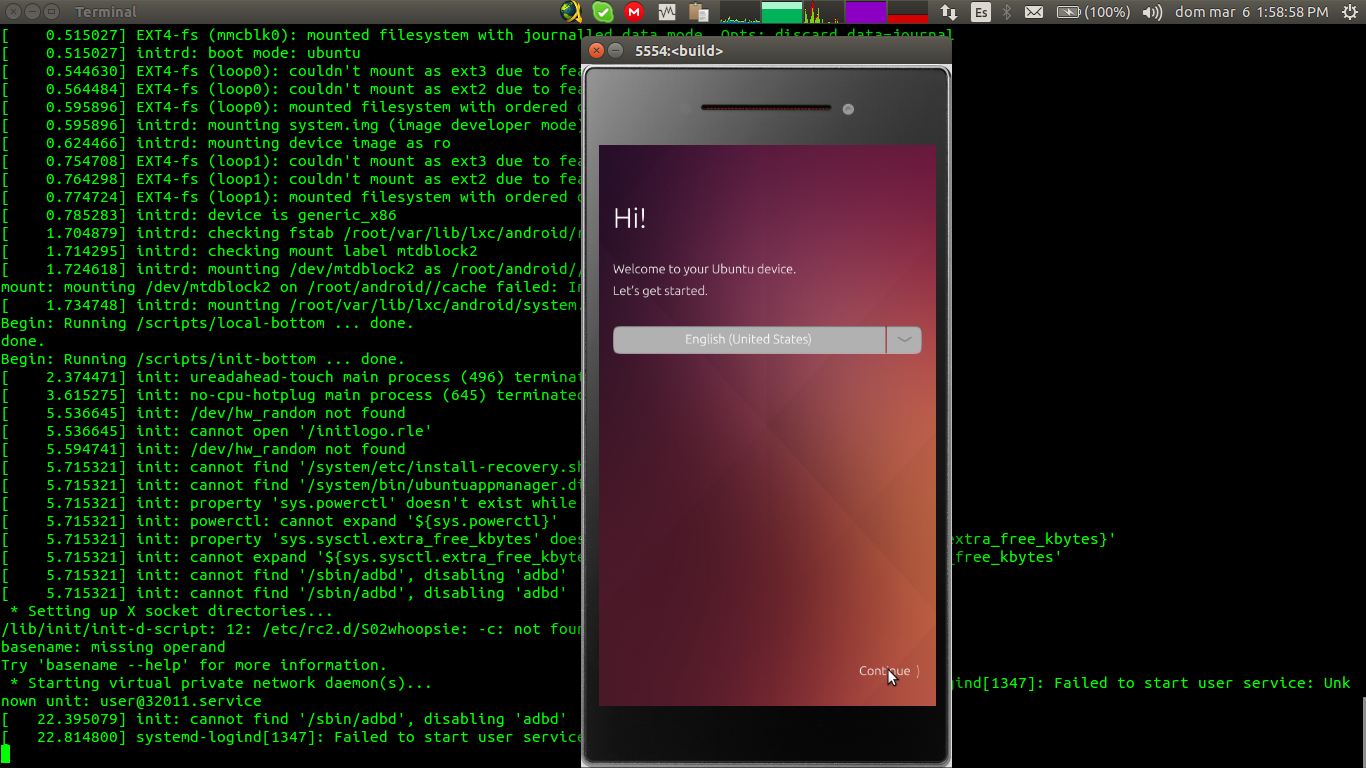This screenshot has width=1366, height=768.
Task: Click the system monitor waveform tray icon
Action: point(667,12)
